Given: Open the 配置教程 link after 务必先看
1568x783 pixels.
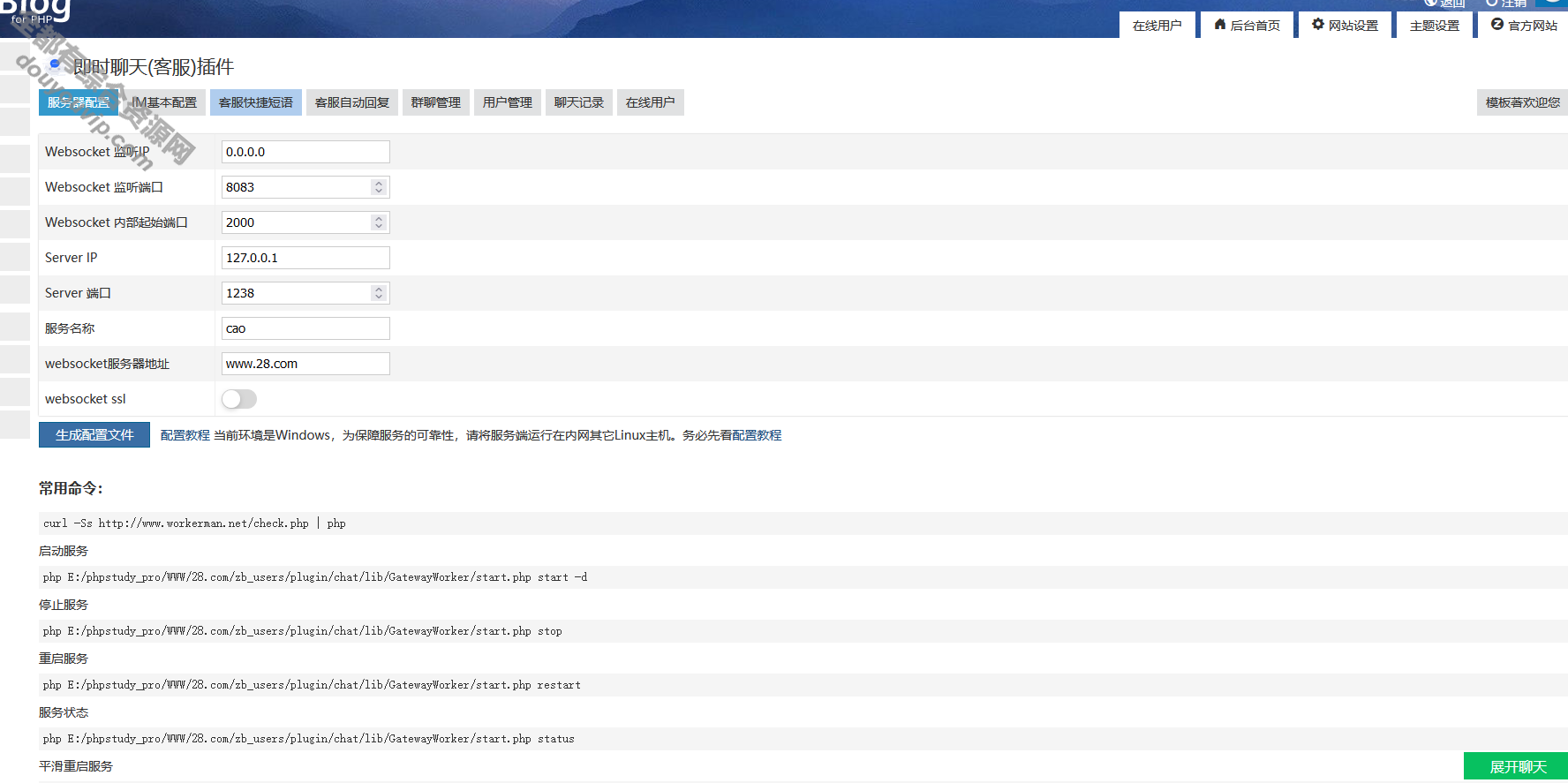Looking at the screenshot, I should [x=757, y=435].
